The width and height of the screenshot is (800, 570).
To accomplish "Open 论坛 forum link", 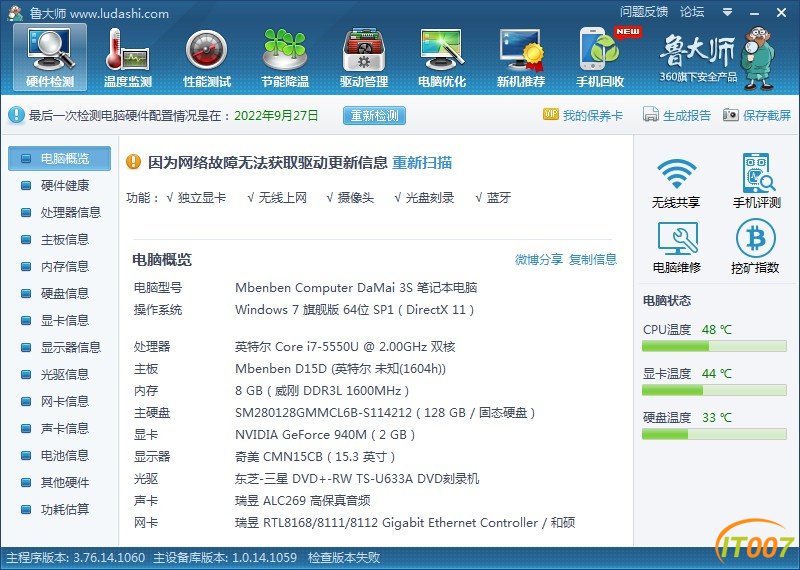I will [x=692, y=12].
